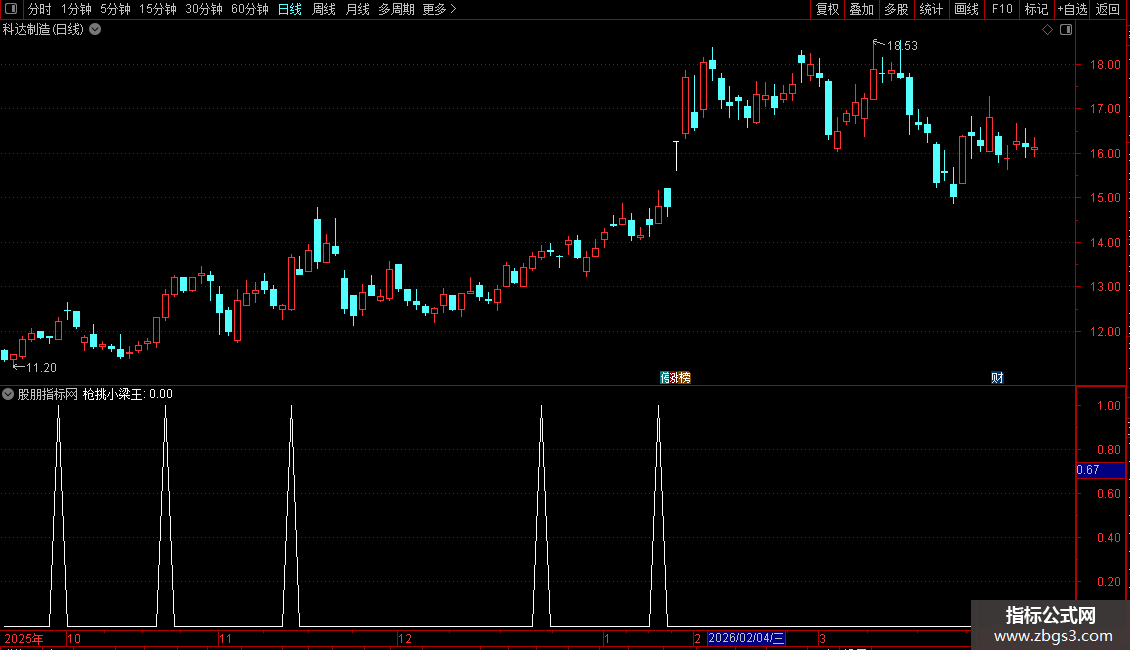The image size is (1130, 650).
Task: Click the 枪挑小梁王: 0.00 indicator text
Action: coord(128,394)
